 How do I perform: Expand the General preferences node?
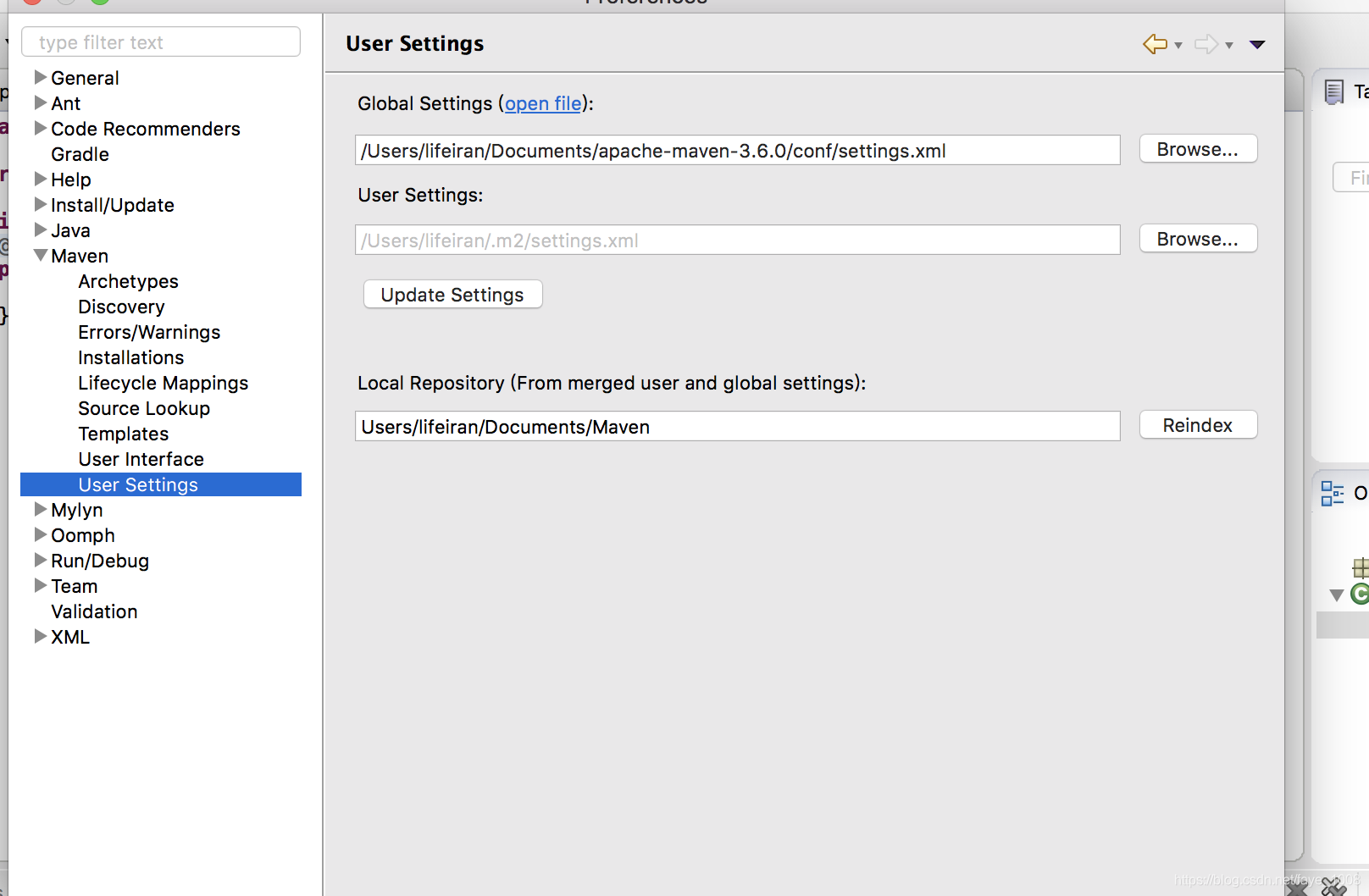click(x=40, y=77)
